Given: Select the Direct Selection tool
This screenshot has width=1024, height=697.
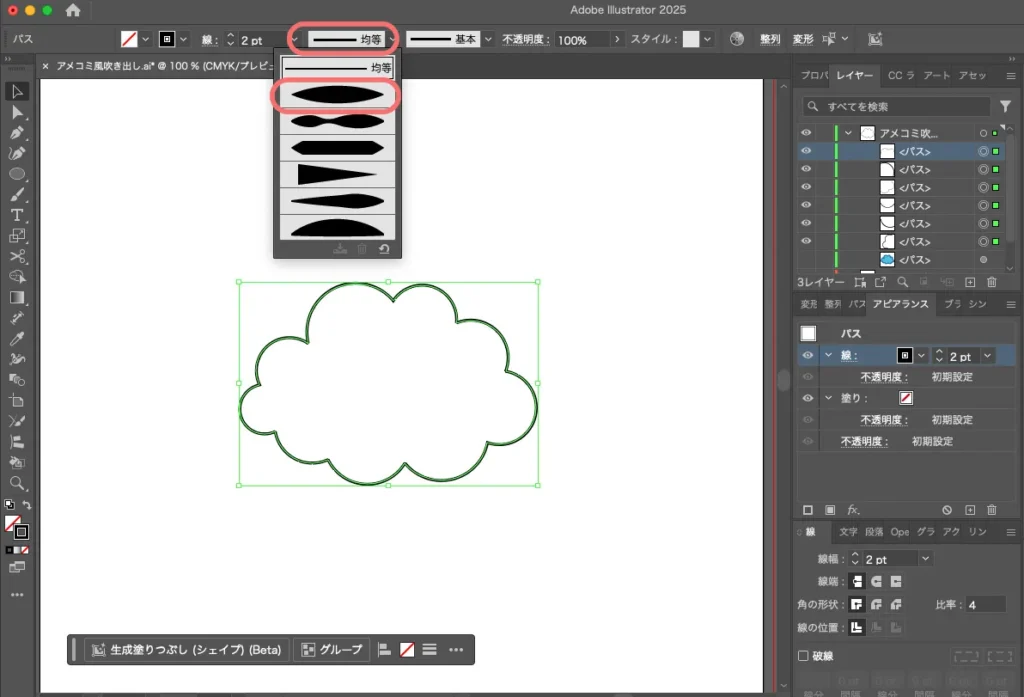Looking at the screenshot, I should click(x=17, y=112).
